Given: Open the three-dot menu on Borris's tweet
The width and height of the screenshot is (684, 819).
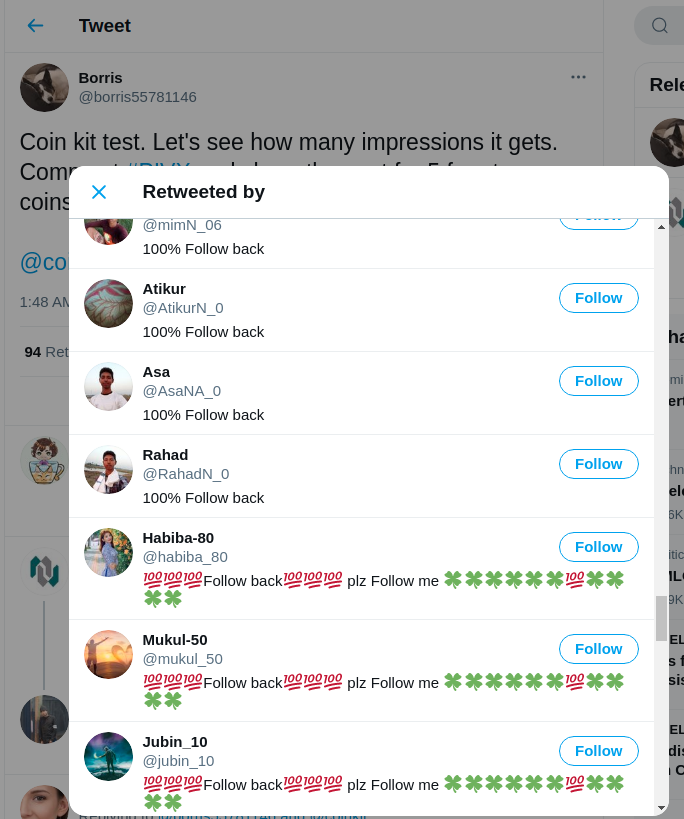Looking at the screenshot, I should coord(578,77).
